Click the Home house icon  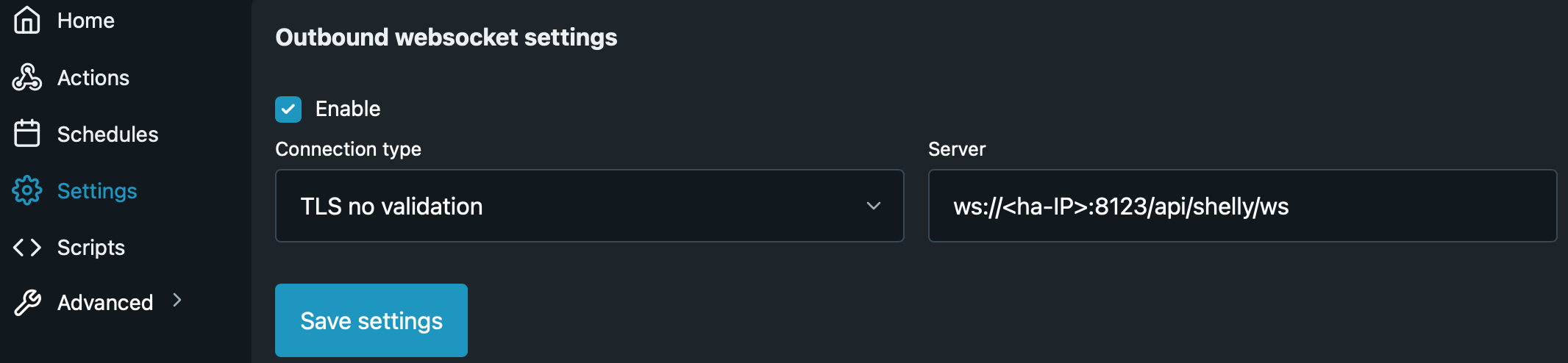(x=27, y=20)
